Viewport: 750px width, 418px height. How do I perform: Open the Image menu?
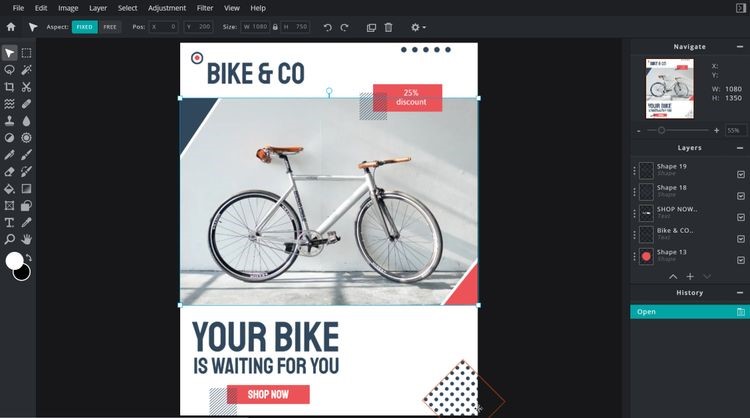tap(68, 8)
